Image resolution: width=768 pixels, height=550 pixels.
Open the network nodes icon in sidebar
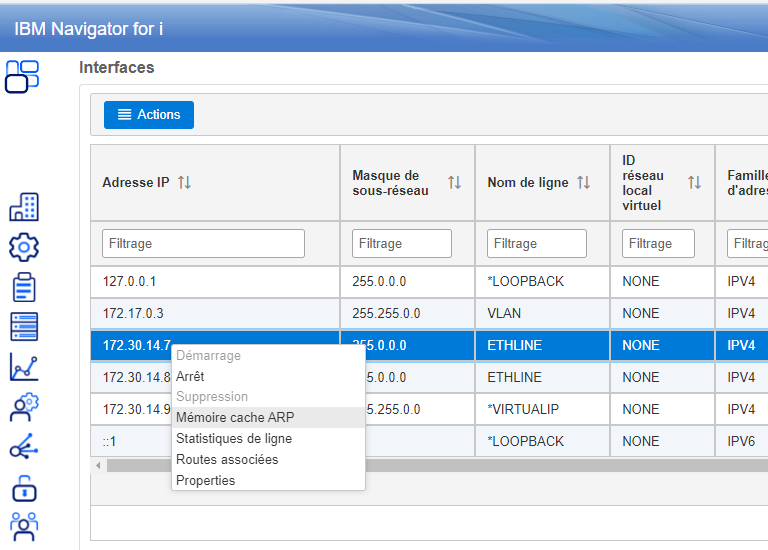[x=24, y=447]
